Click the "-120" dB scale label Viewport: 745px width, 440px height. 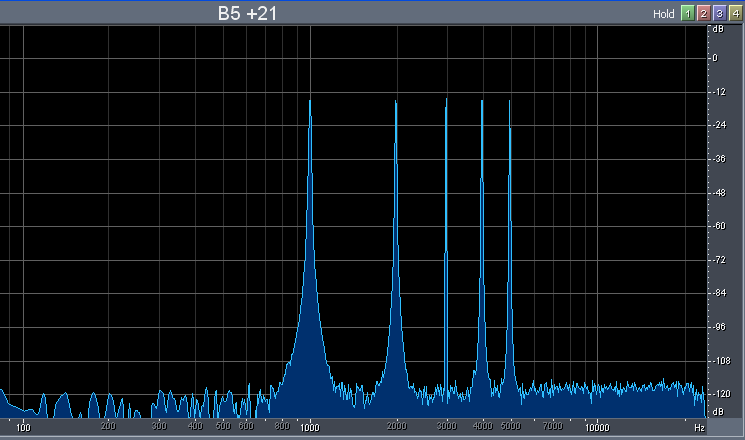tap(721, 394)
